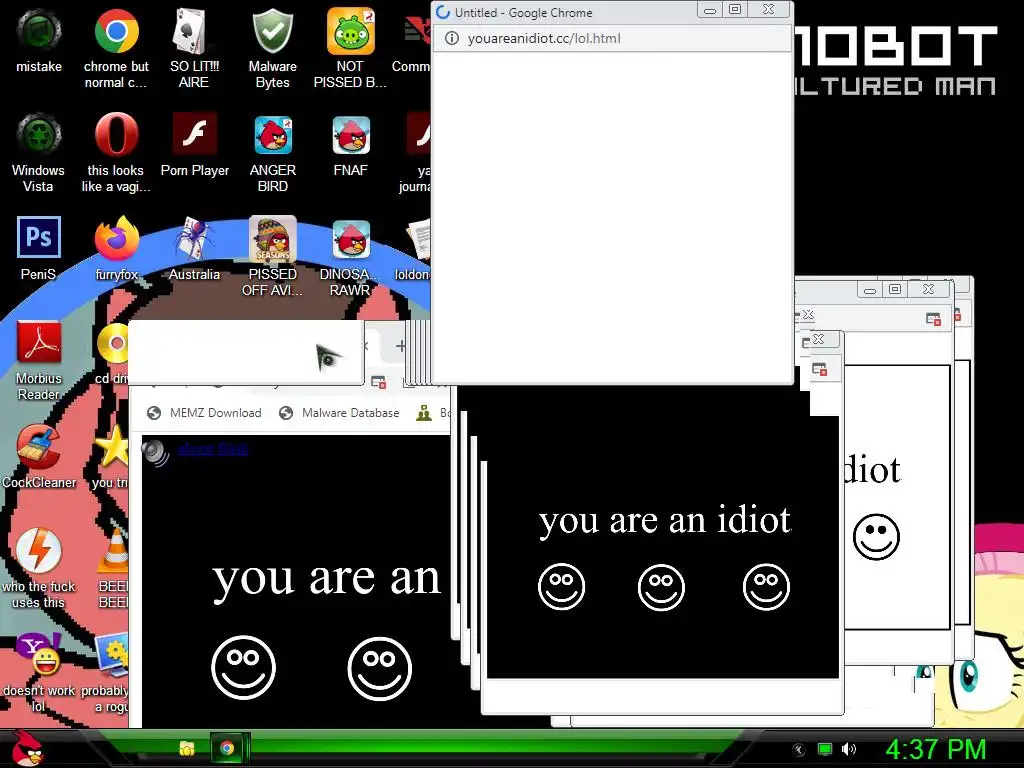Close the Untitled - Google Chrome window
The image size is (1024, 768).
[769, 9]
